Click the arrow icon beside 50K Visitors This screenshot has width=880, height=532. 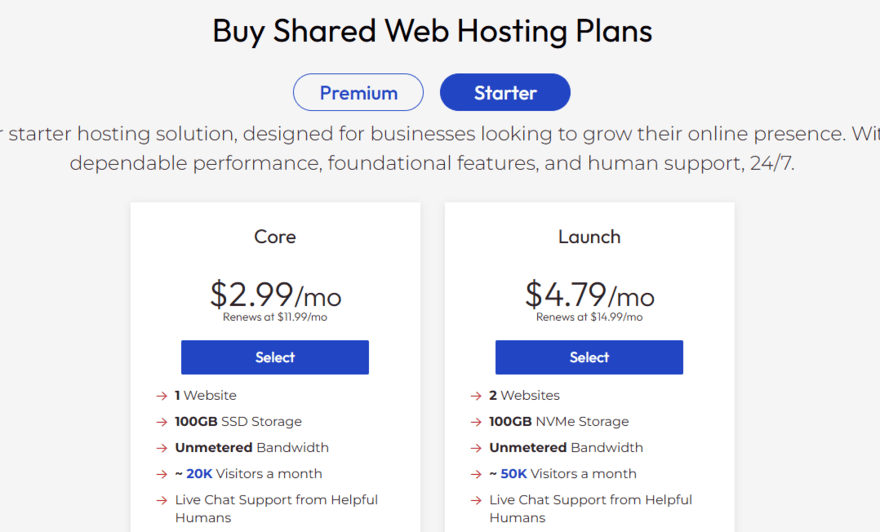point(476,474)
